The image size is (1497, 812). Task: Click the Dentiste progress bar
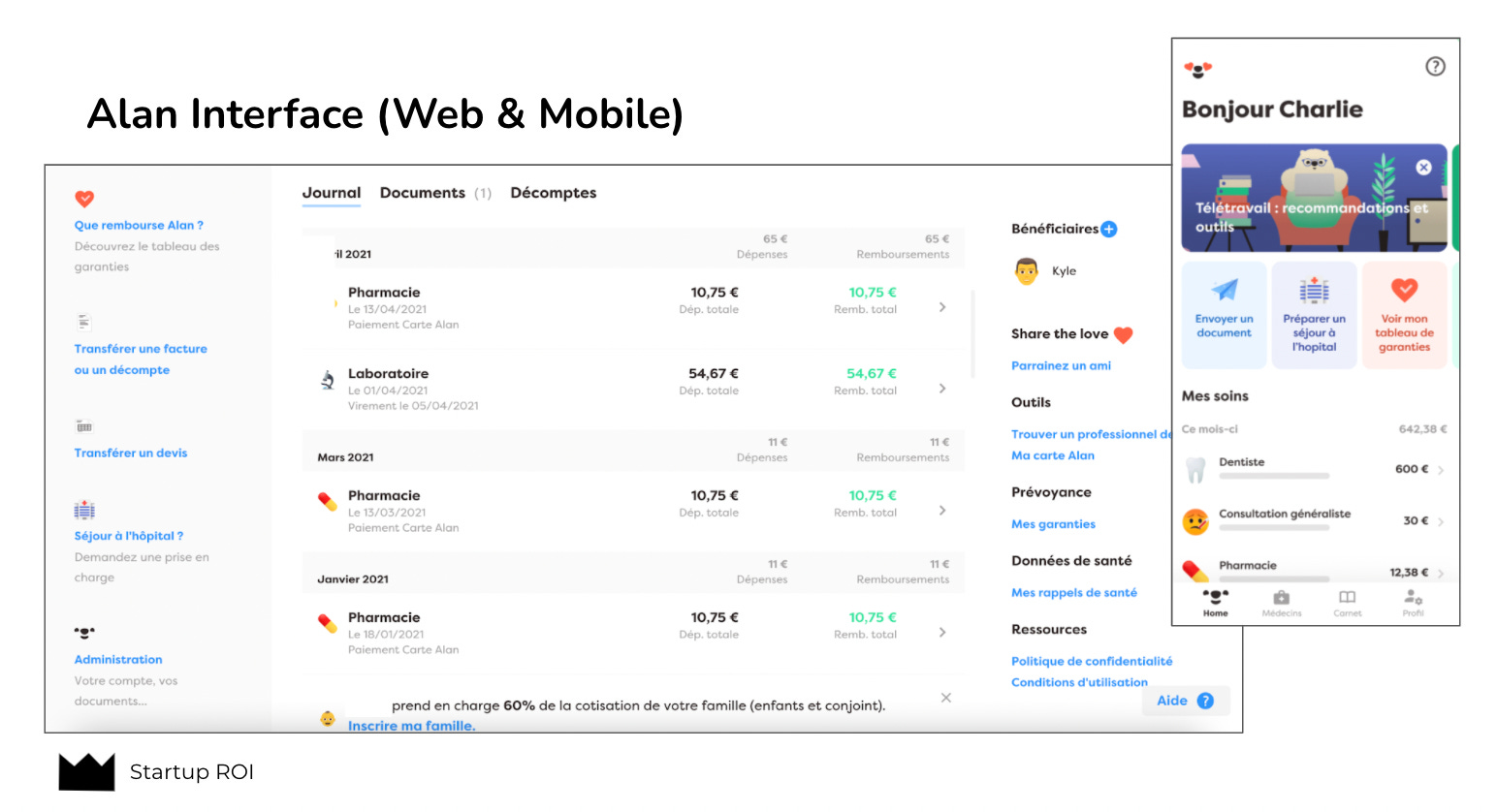(x=1274, y=476)
